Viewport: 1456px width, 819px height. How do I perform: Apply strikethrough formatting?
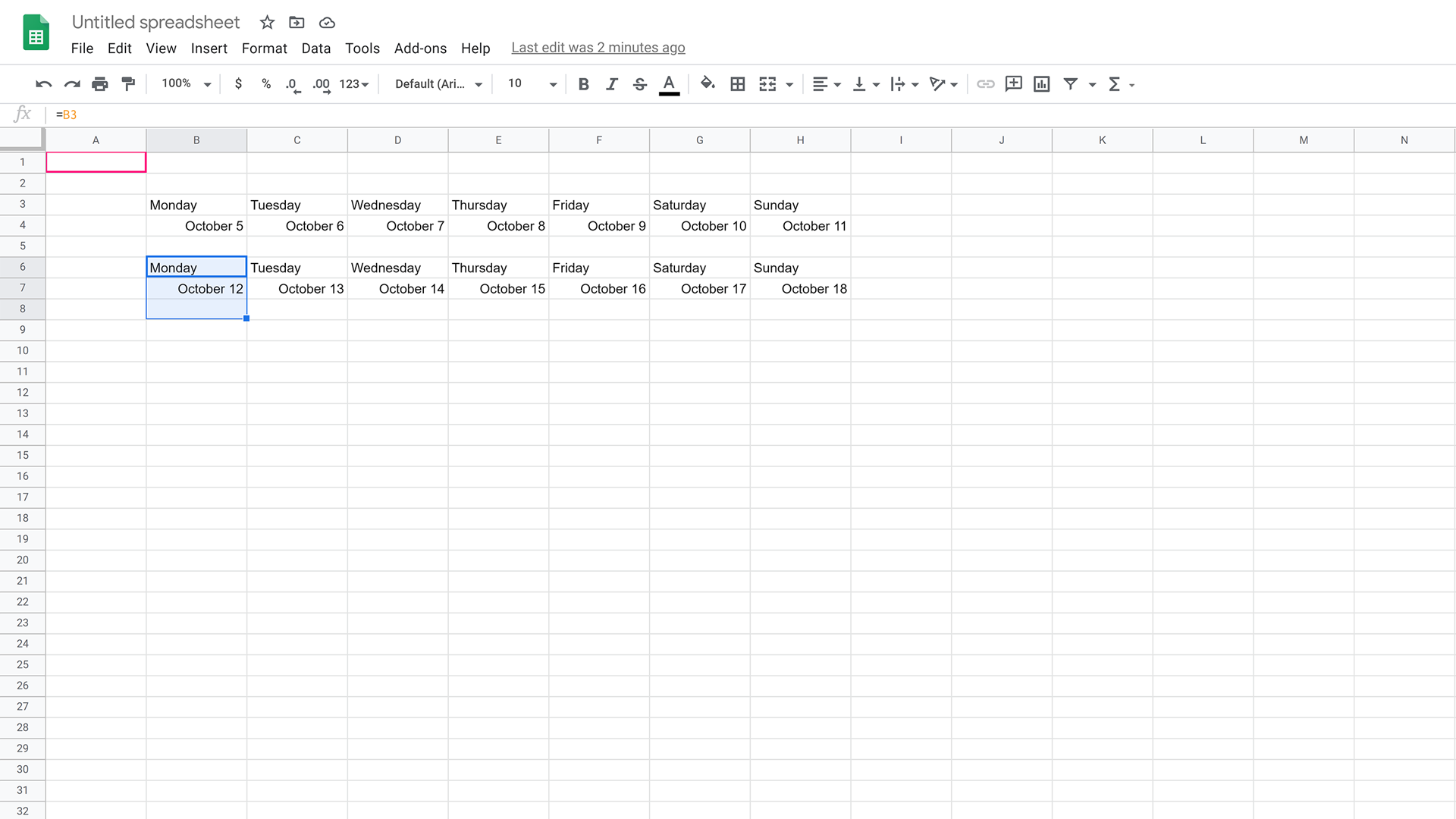click(640, 83)
